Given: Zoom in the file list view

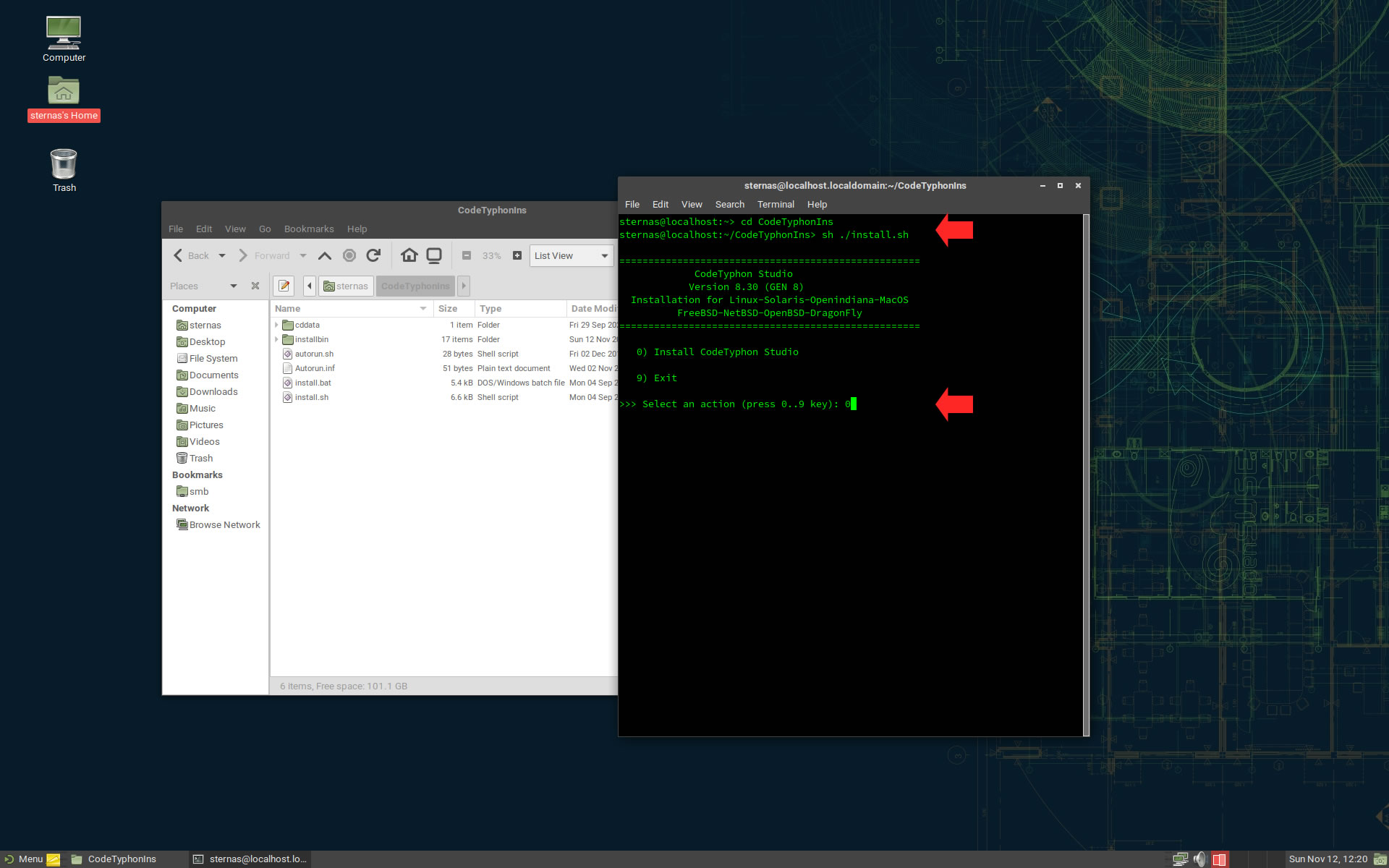Looking at the screenshot, I should pos(517,255).
